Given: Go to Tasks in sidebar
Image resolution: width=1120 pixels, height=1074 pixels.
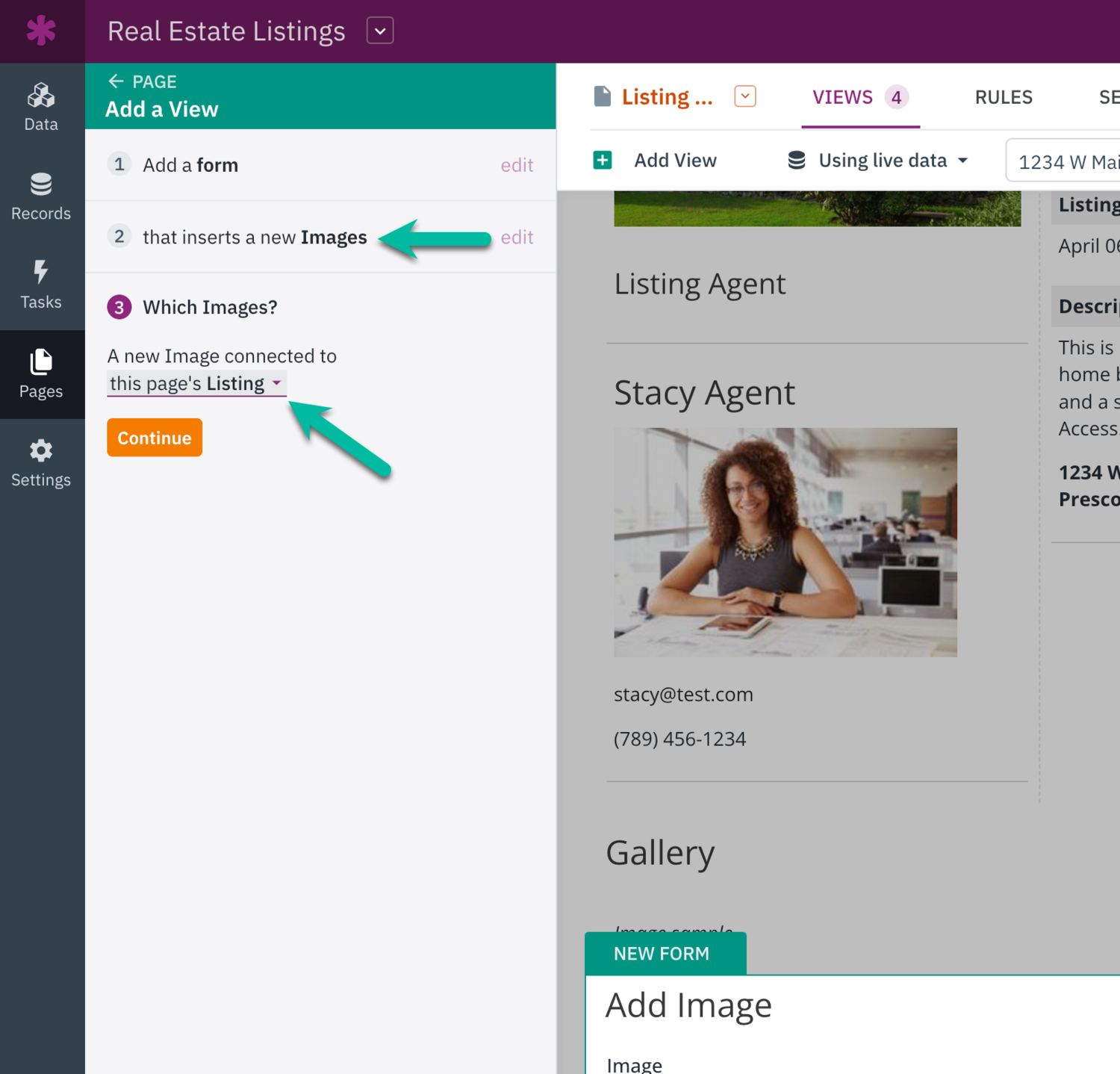Looking at the screenshot, I should (41, 285).
